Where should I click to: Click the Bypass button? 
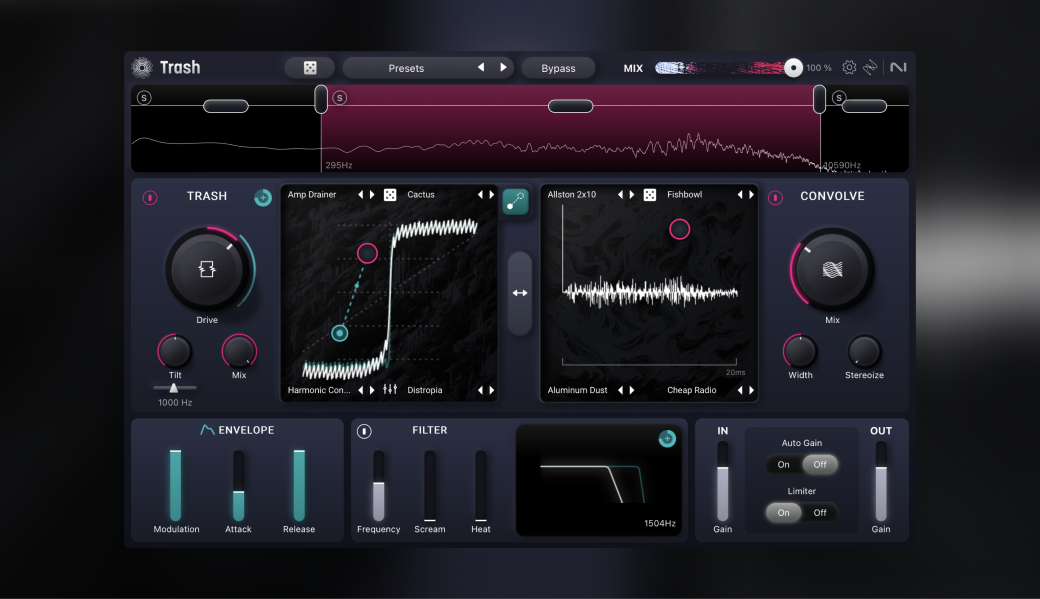(x=558, y=68)
